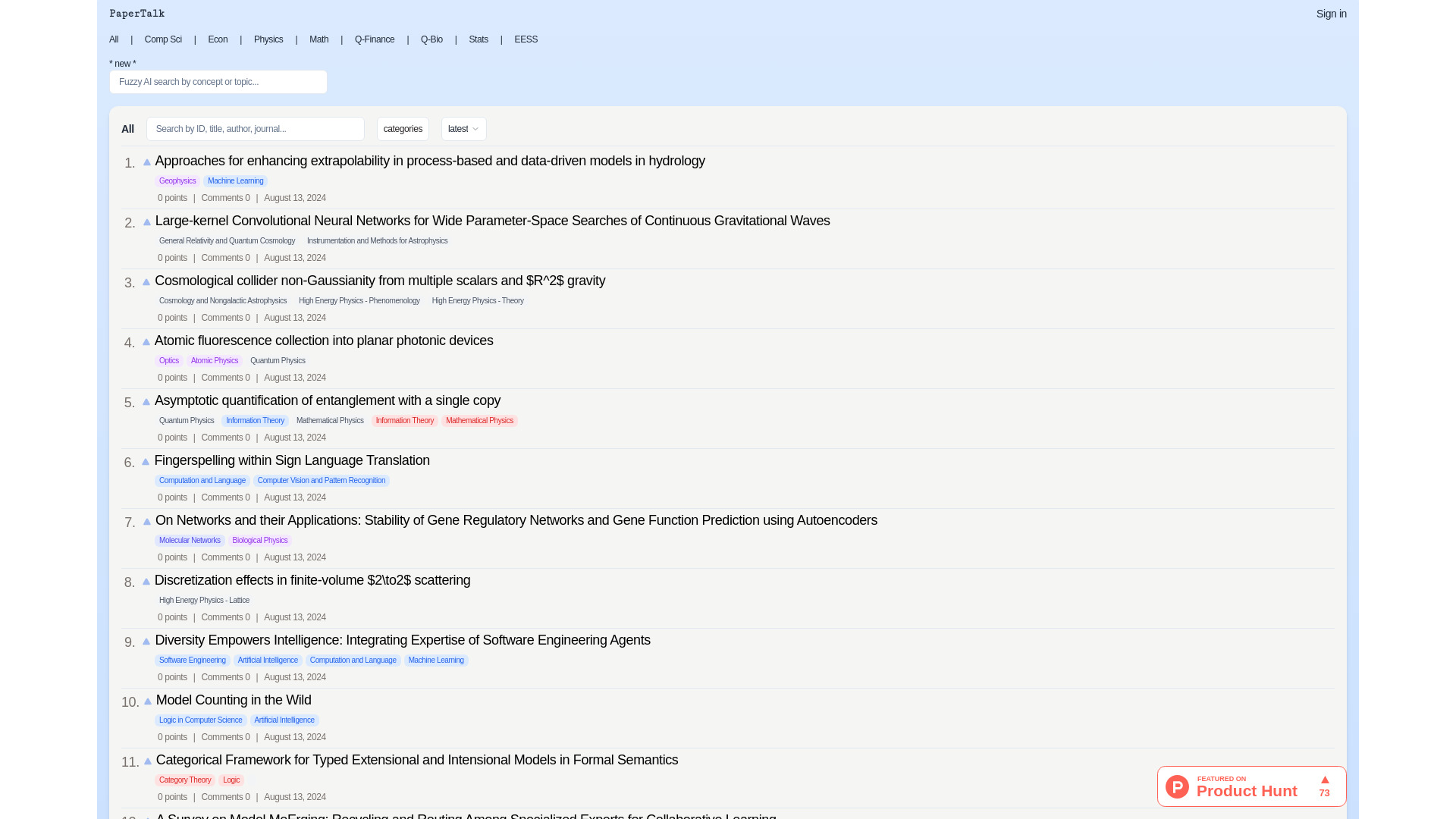Click the fuzzy AI search field
Viewport: 1456px width, 819px height.
point(218,82)
